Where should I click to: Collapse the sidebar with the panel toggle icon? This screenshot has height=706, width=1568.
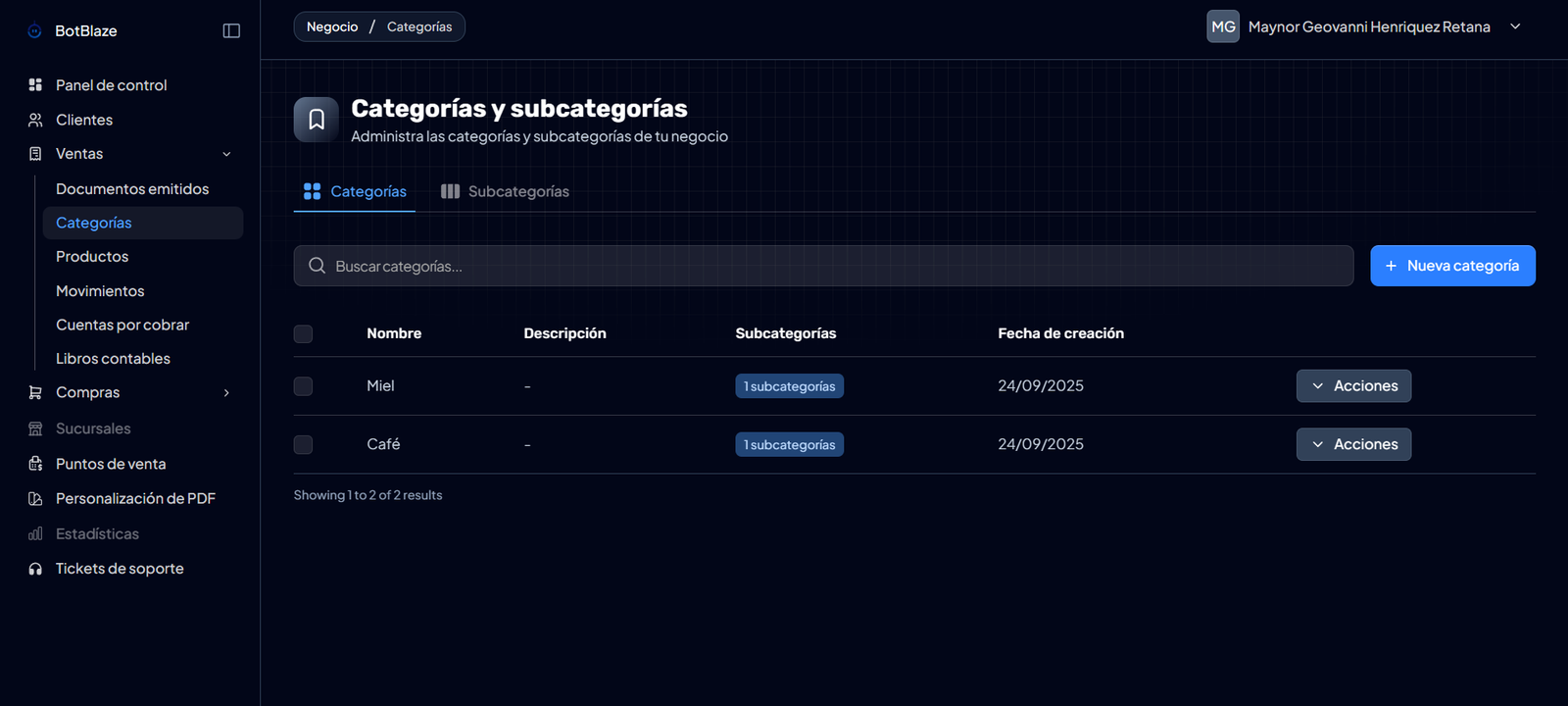point(231,30)
